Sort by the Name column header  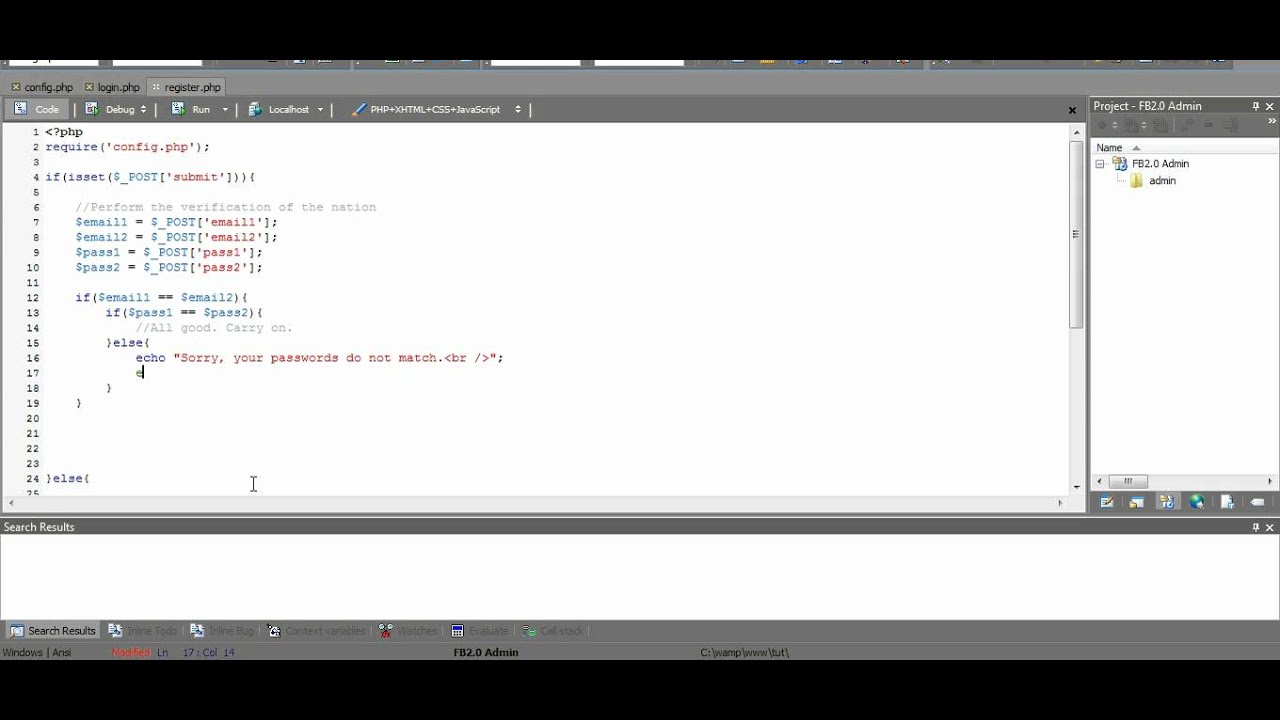coord(1109,148)
